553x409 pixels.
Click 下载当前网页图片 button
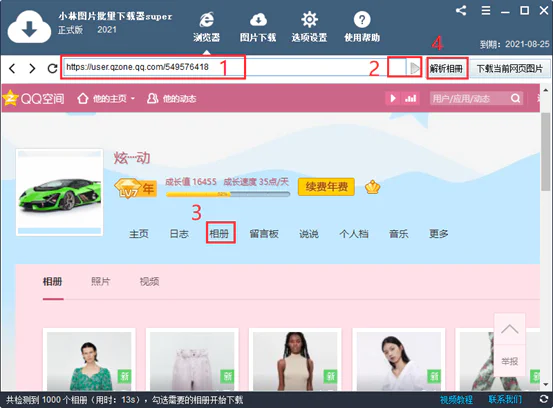pyautogui.click(x=510, y=68)
